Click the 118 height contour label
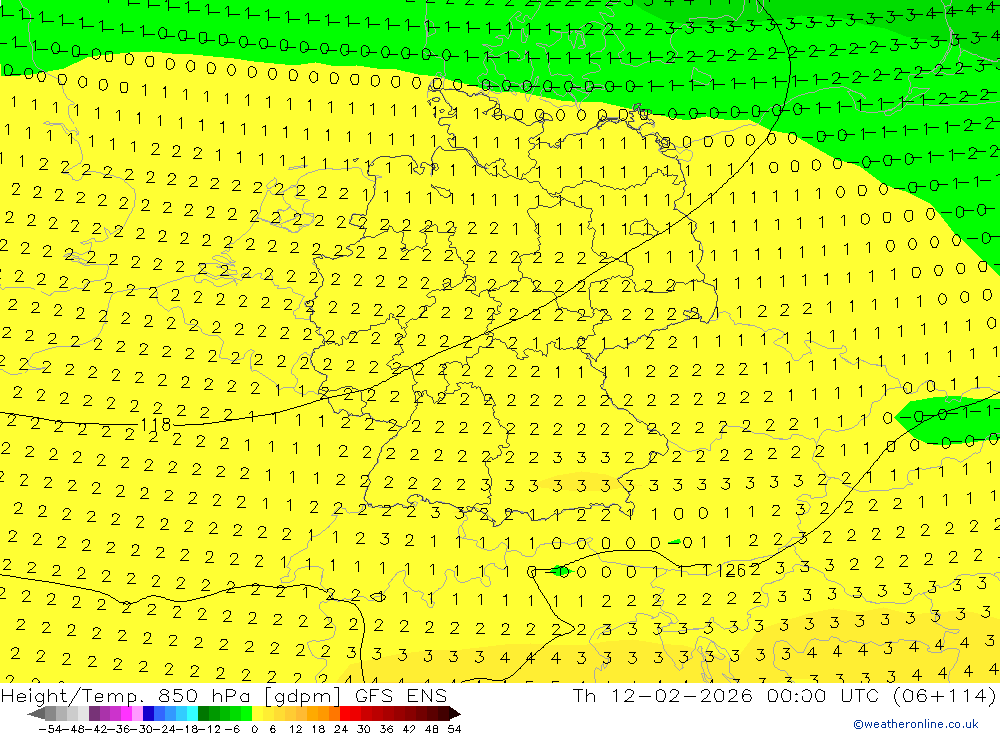Image resolution: width=1000 pixels, height=733 pixels. (156, 424)
